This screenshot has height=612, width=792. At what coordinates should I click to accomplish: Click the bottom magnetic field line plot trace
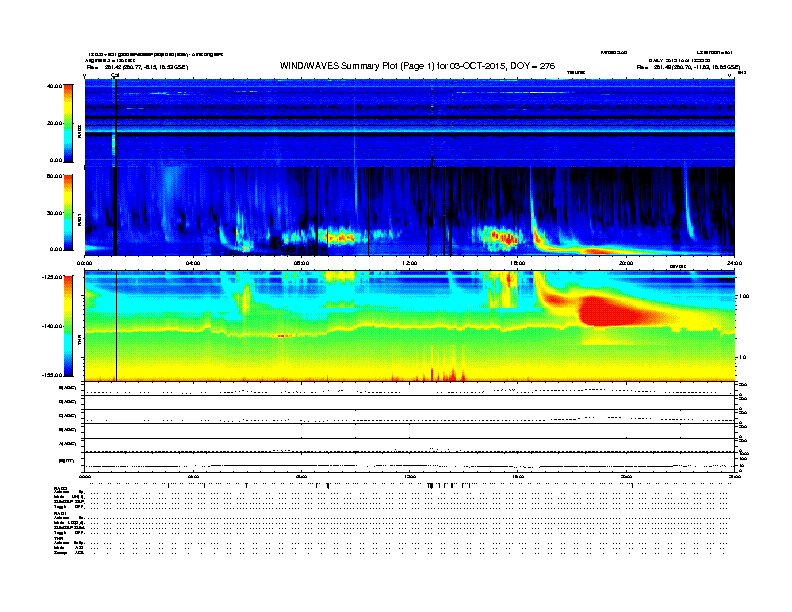pos(409,465)
